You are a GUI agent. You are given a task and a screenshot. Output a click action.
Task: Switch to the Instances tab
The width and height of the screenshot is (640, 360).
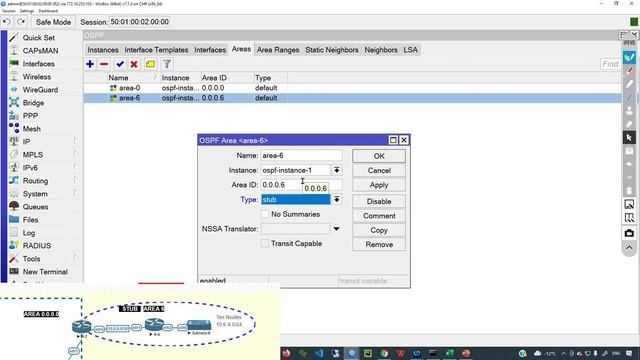pyautogui.click(x=103, y=50)
